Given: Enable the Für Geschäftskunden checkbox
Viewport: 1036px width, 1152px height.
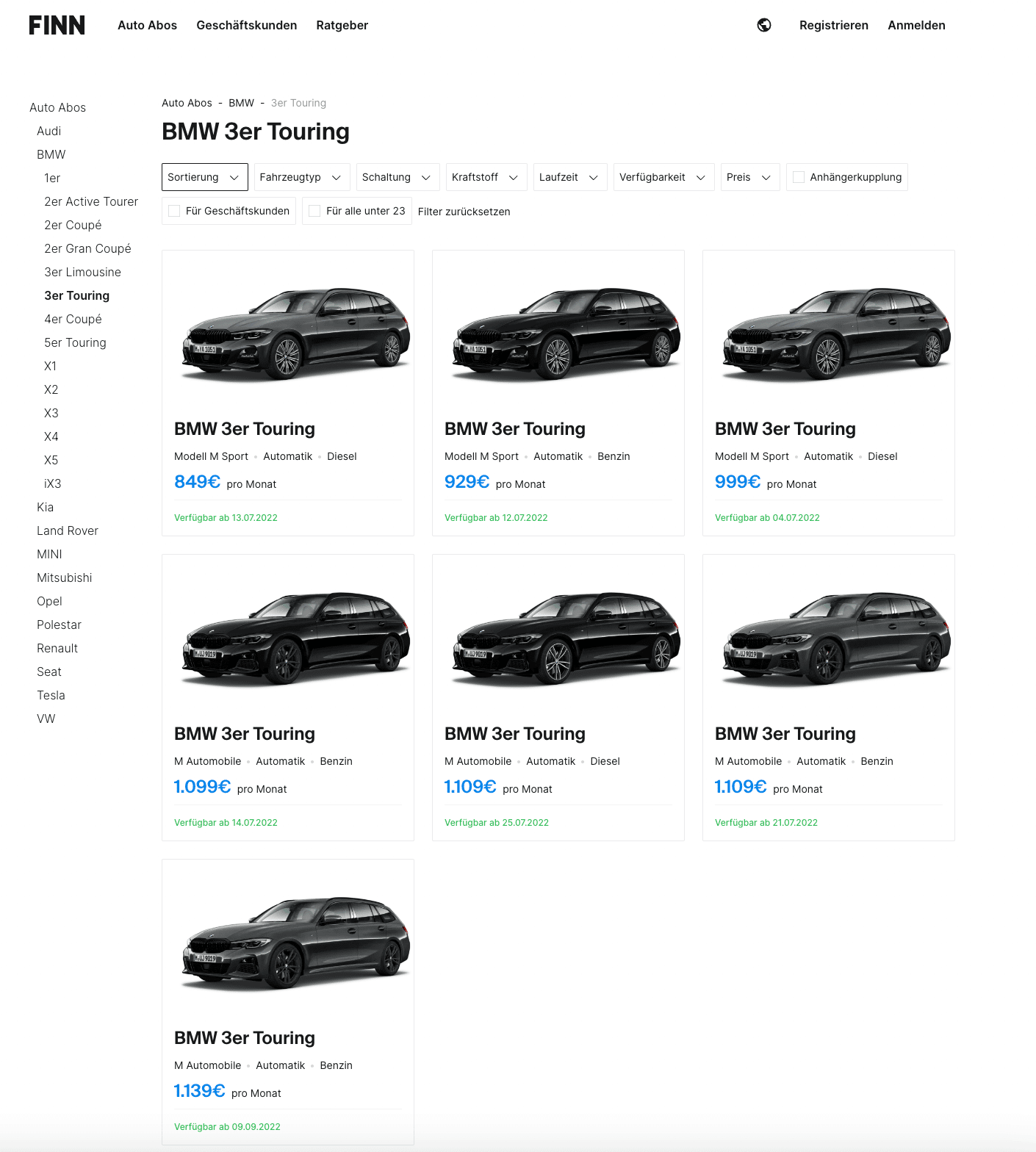Looking at the screenshot, I should pyautogui.click(x=174, y=211).
